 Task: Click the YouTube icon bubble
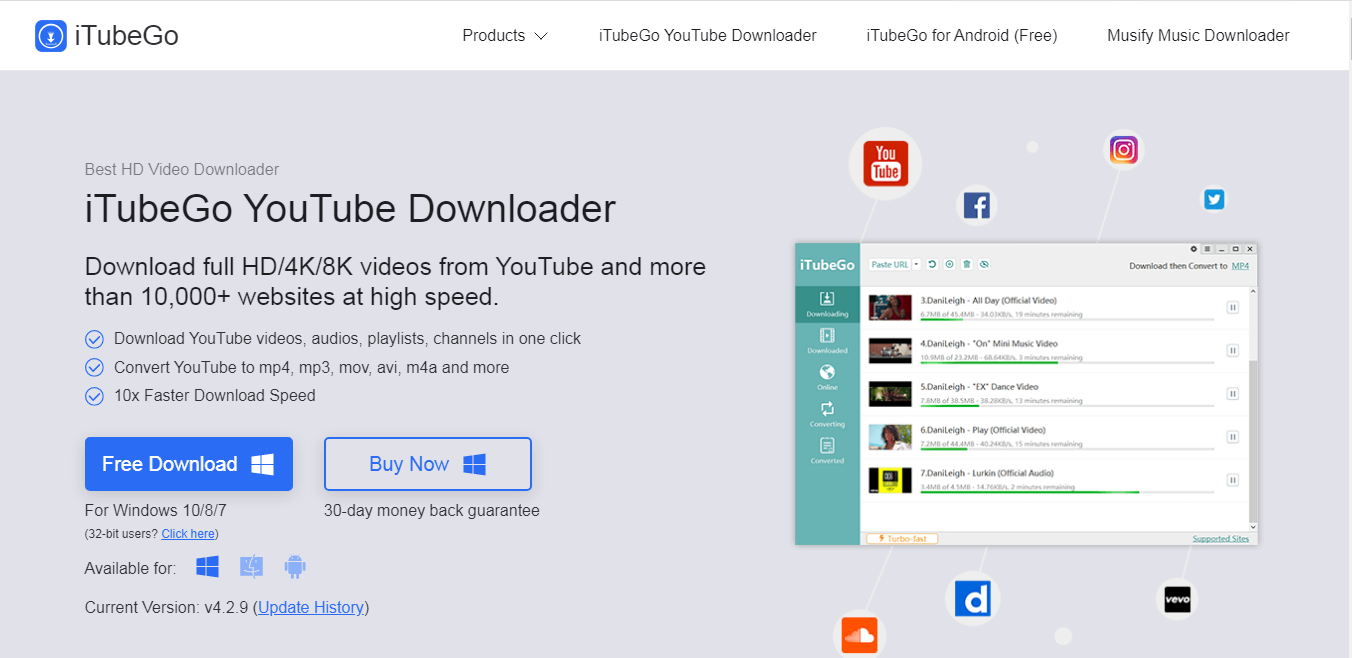[x=885, y=163]
